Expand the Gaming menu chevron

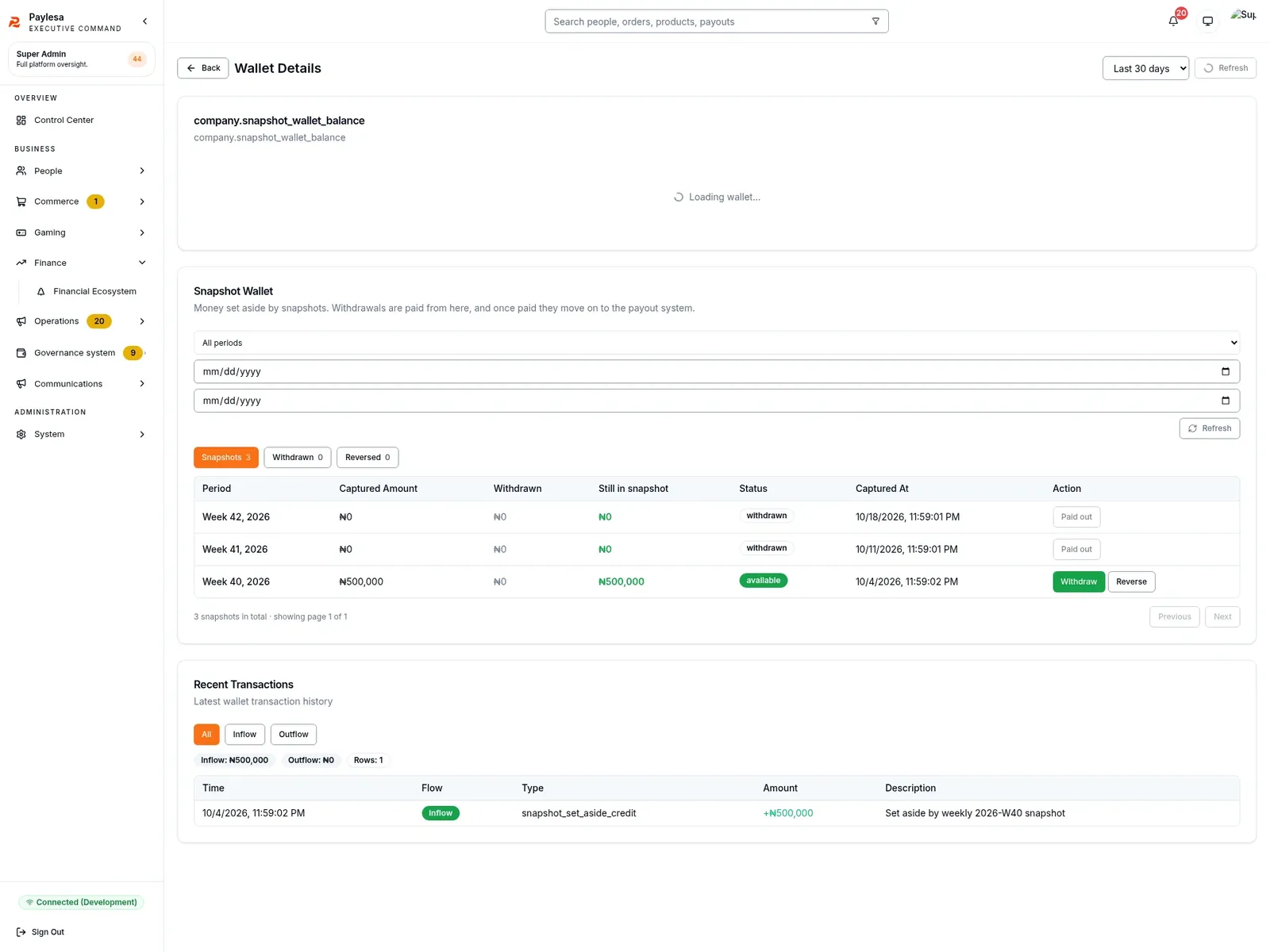coord(142,232)
